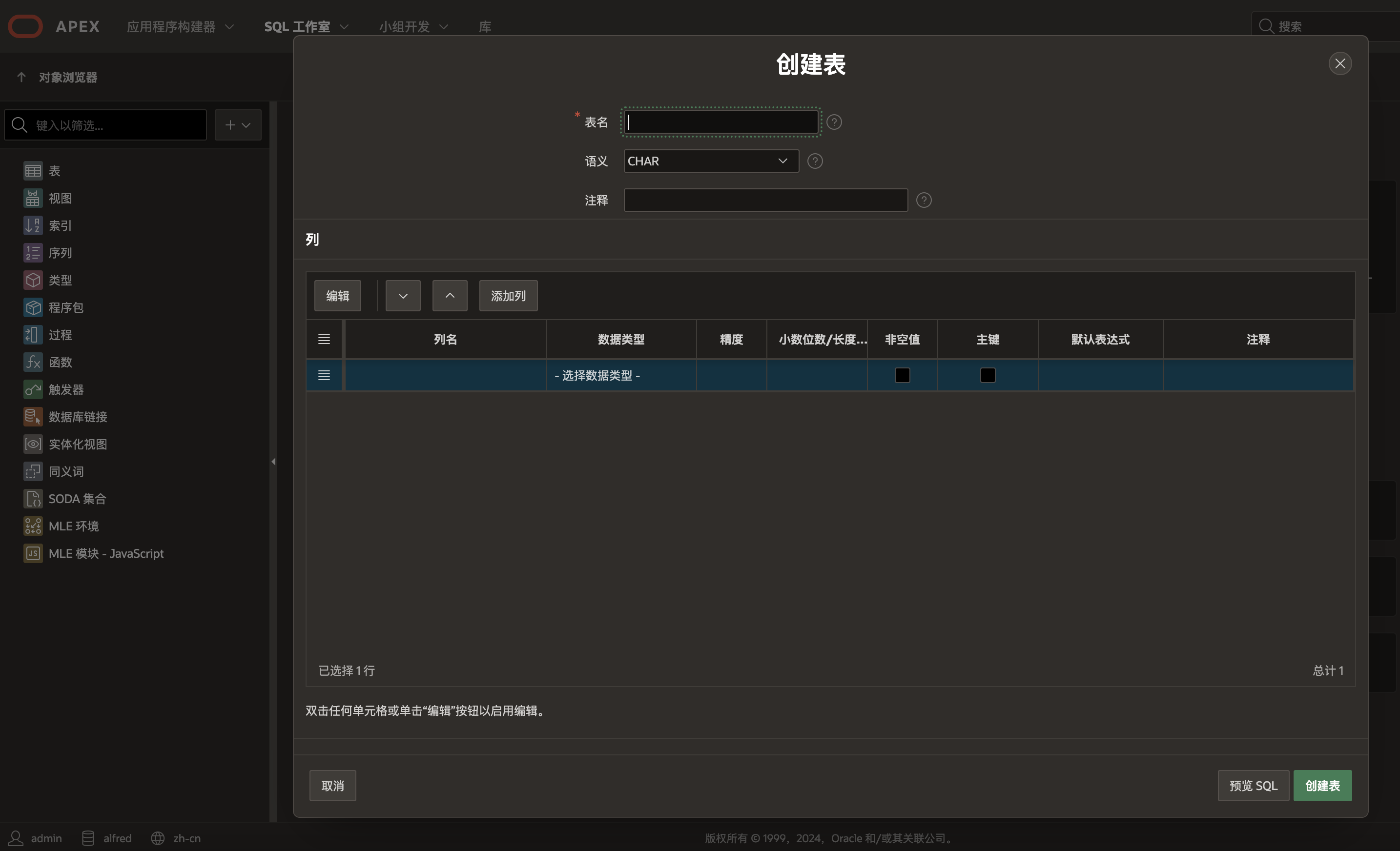The image size is (1400, 851).
Task: Open the 应用程序构建器 menu
Action: 180,27
